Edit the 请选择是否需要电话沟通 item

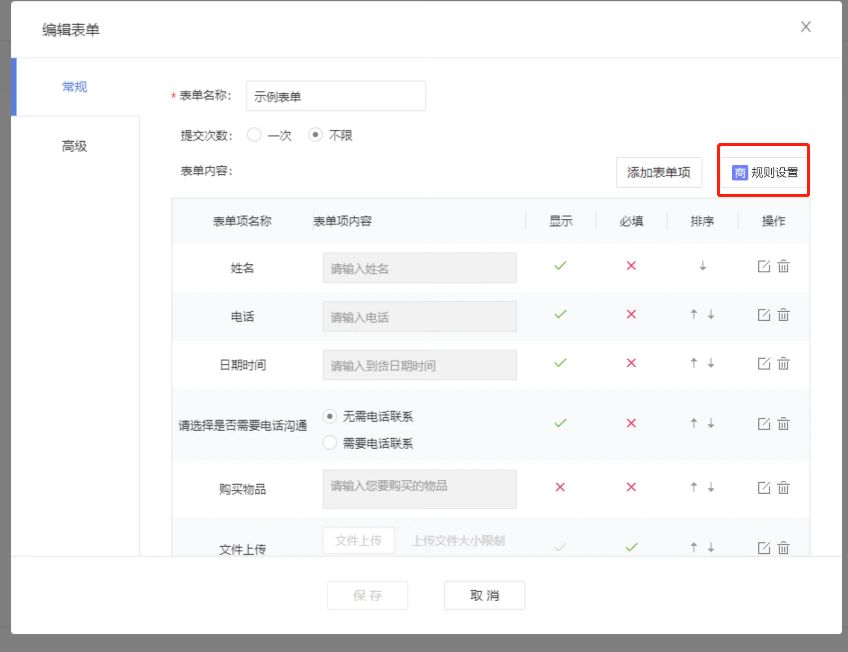coord(764,424)
